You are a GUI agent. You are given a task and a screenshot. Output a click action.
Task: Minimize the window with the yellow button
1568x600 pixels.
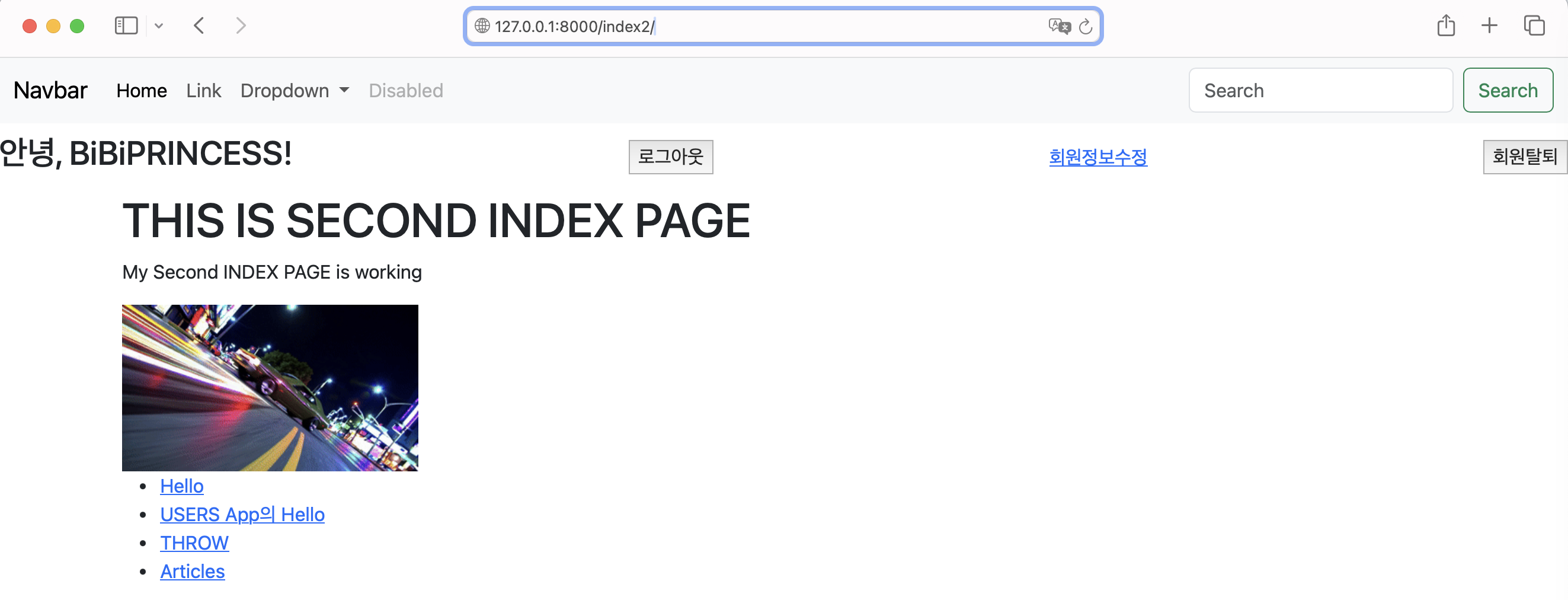[x=53, y=25]
